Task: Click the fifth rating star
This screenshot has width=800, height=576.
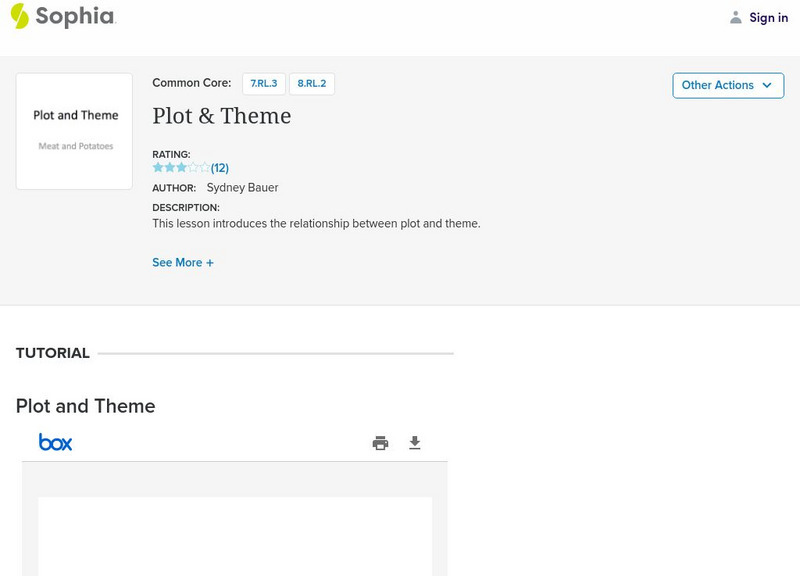Action: (205, 168)
